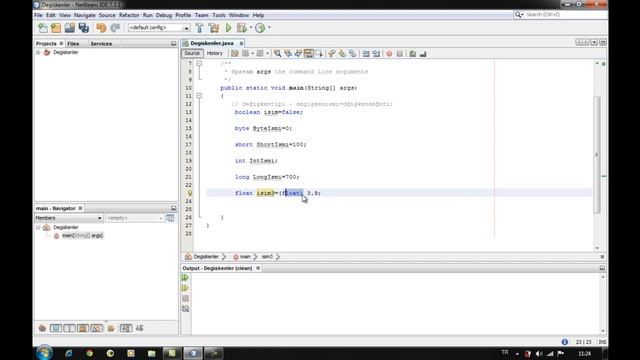Toggle Show Inner Classes filter in Navigator
This screenshot has width=640, height=360.
tap(97, 328)
